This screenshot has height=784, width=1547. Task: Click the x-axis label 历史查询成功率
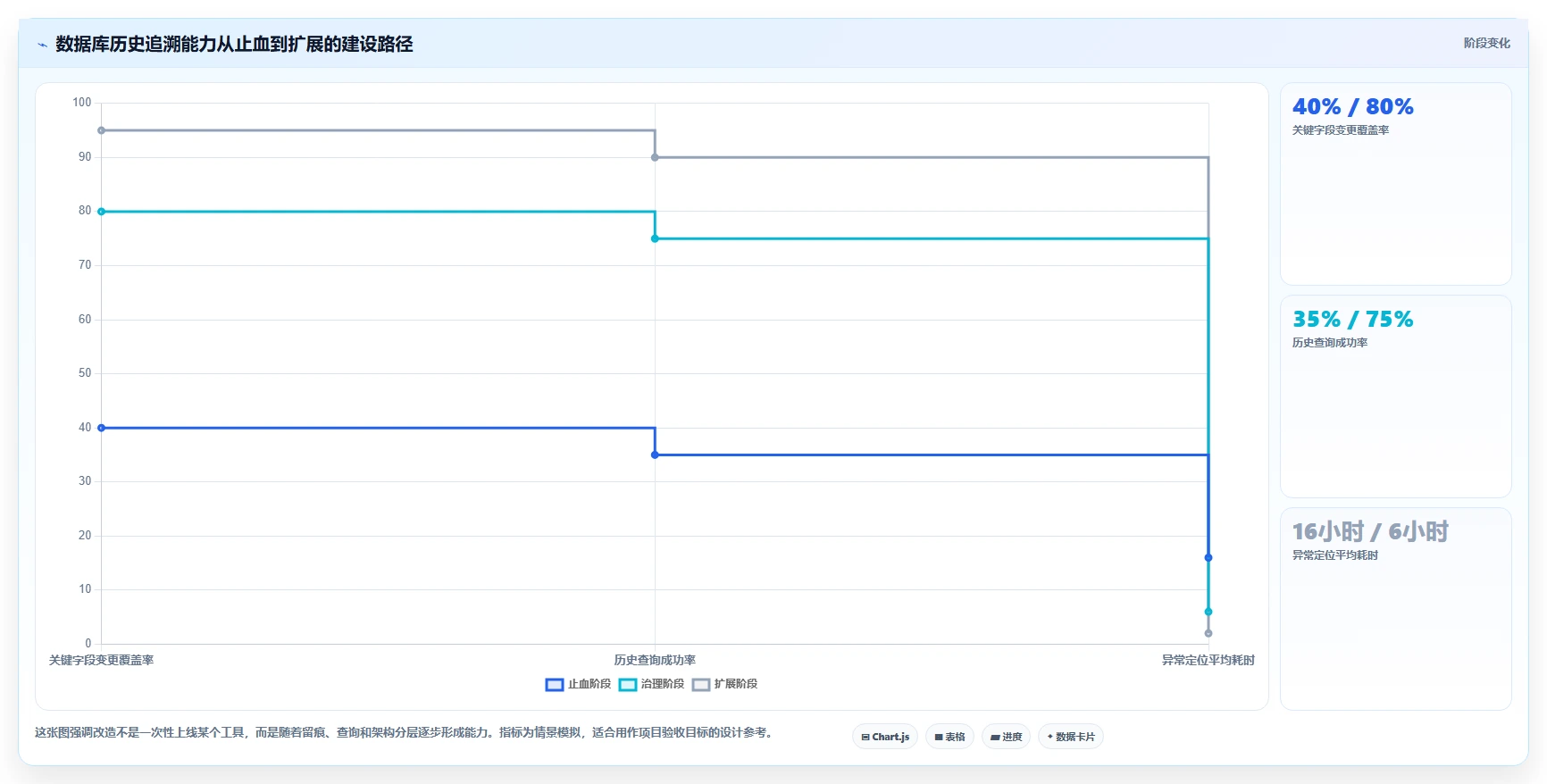point(655,661)
